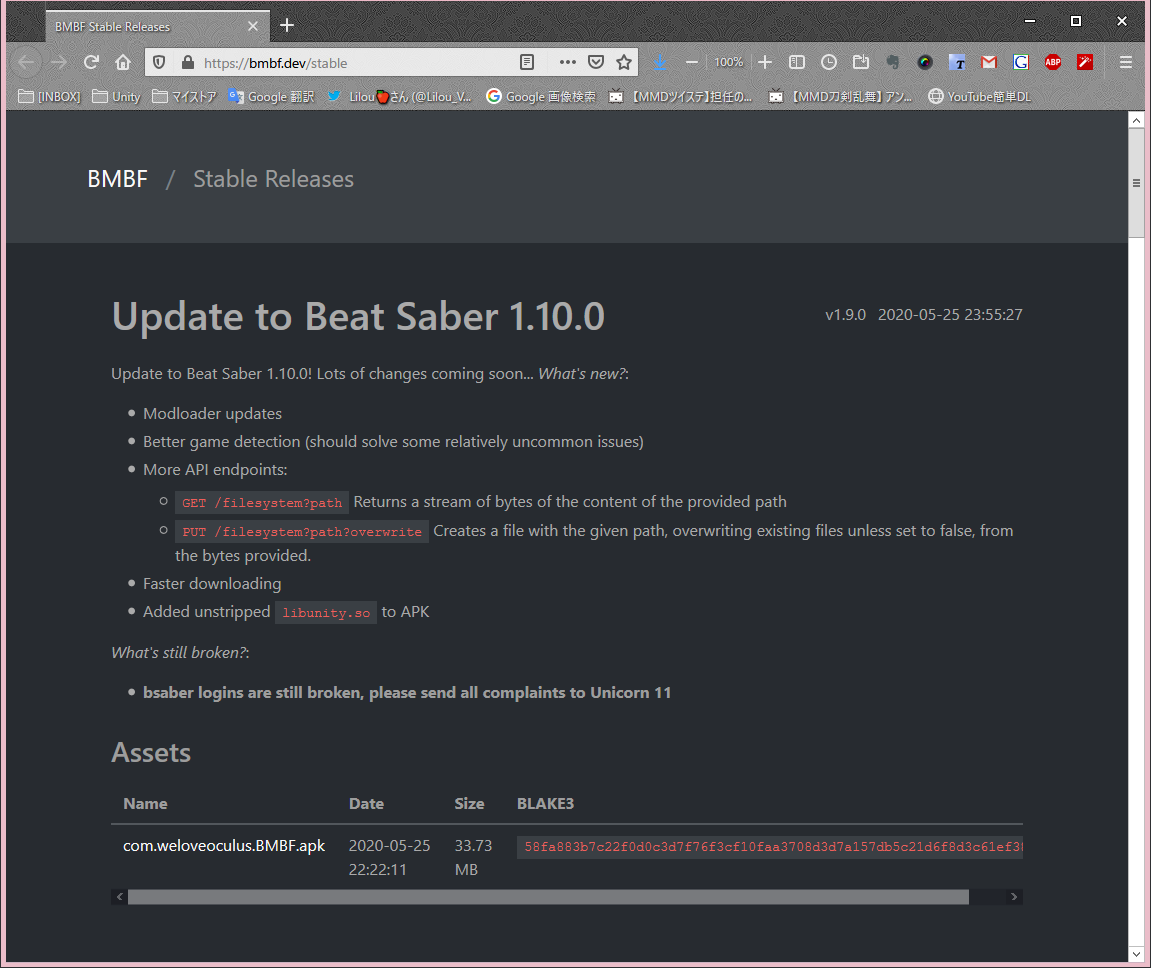The image size is (1151, 968).
Task: Open Google 翻訳 bookmark
Action: 271,97
